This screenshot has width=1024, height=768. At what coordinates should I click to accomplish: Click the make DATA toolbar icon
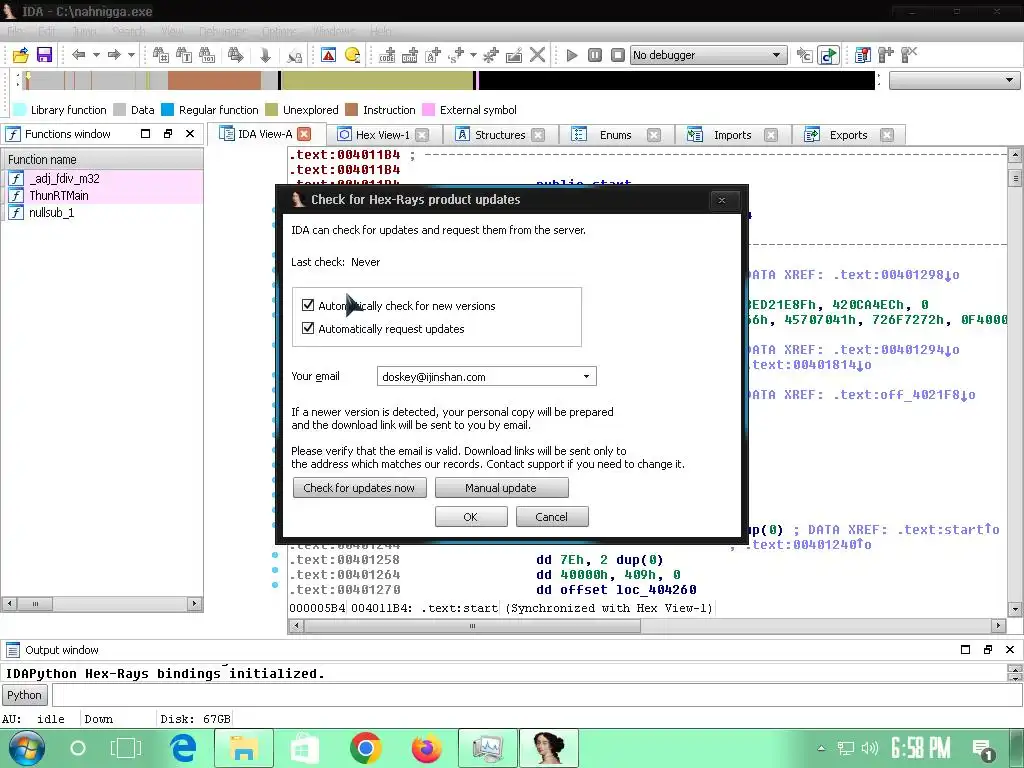point(410,55)
